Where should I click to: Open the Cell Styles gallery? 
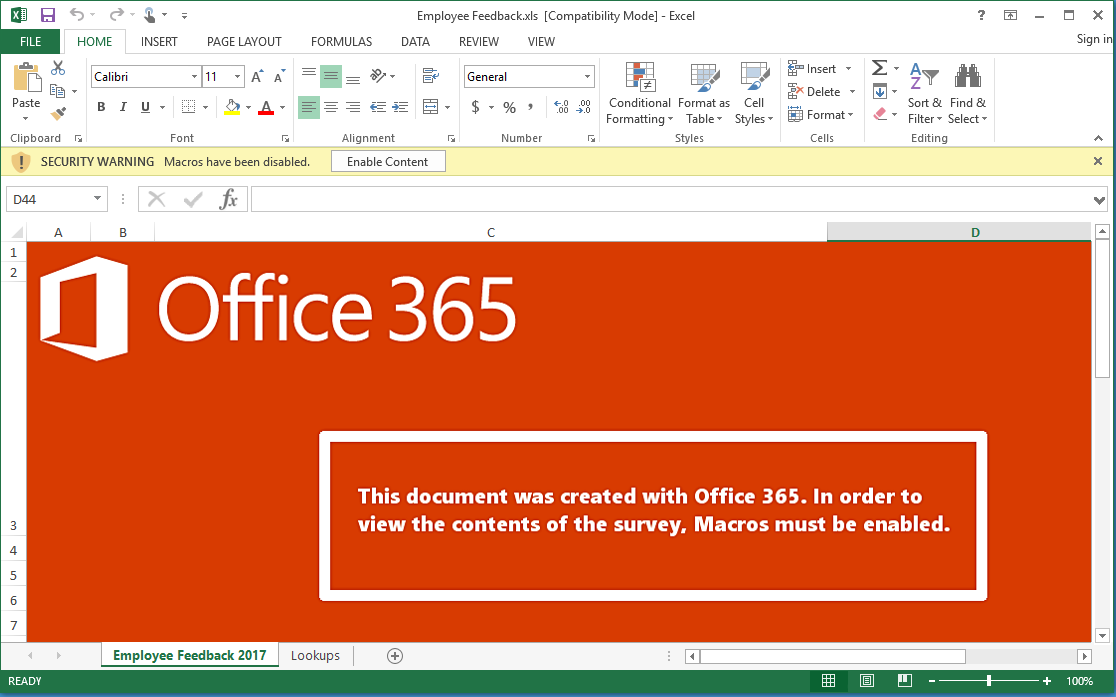coord(754,94)
